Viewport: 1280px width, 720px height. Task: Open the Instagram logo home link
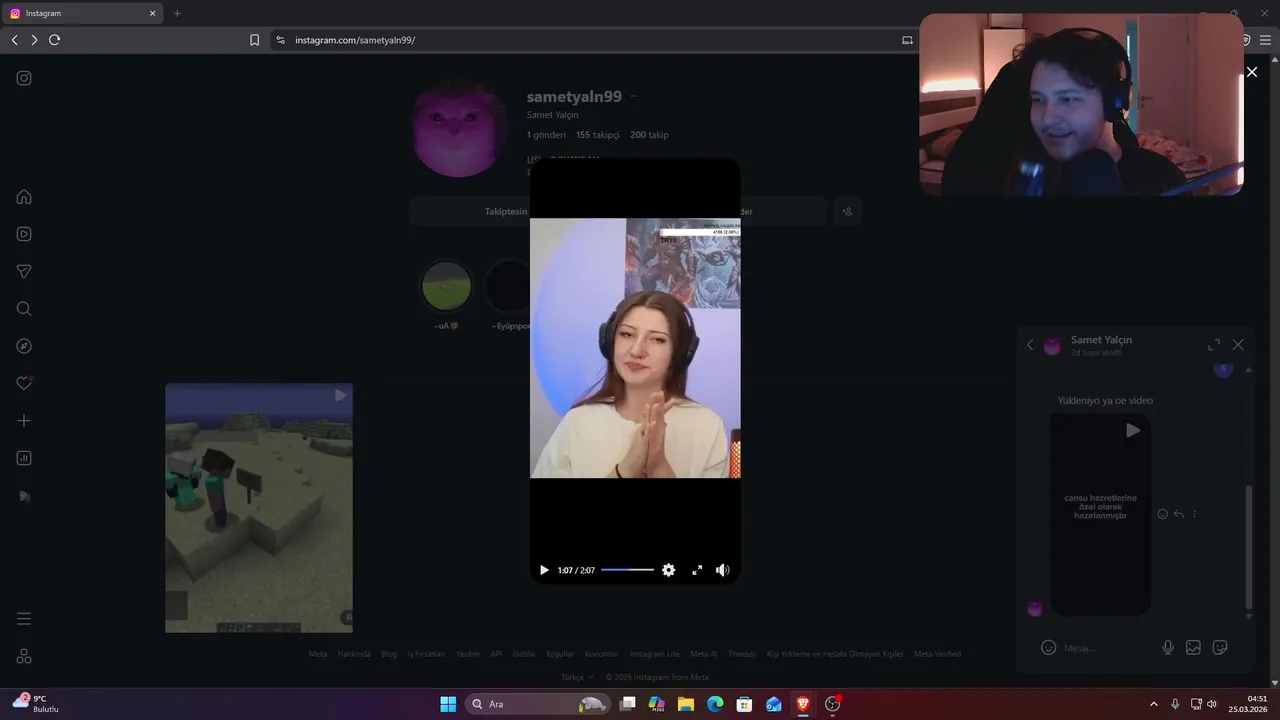[x=24, y=78]
